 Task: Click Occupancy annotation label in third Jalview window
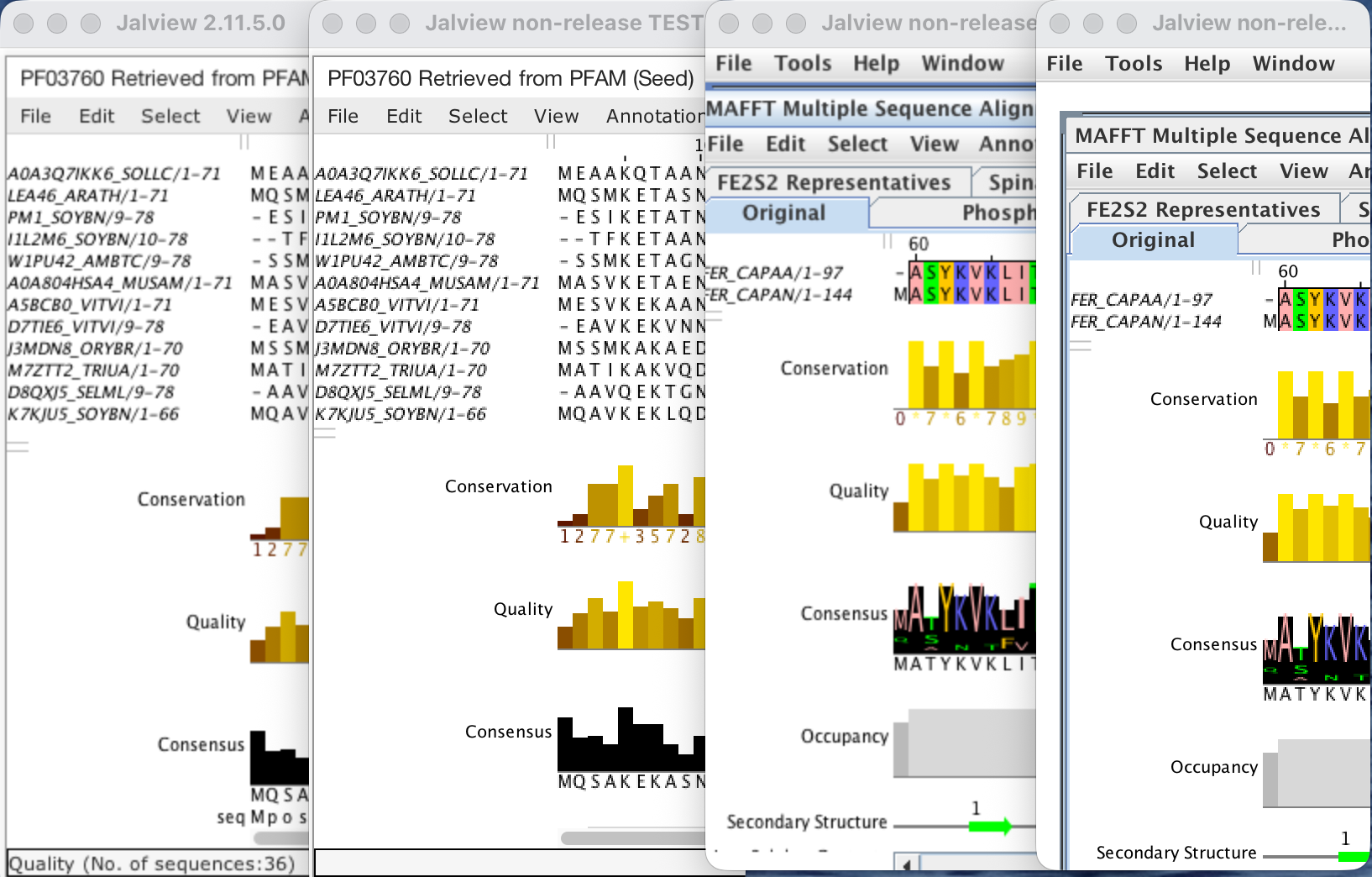click(x=844, y=737)
